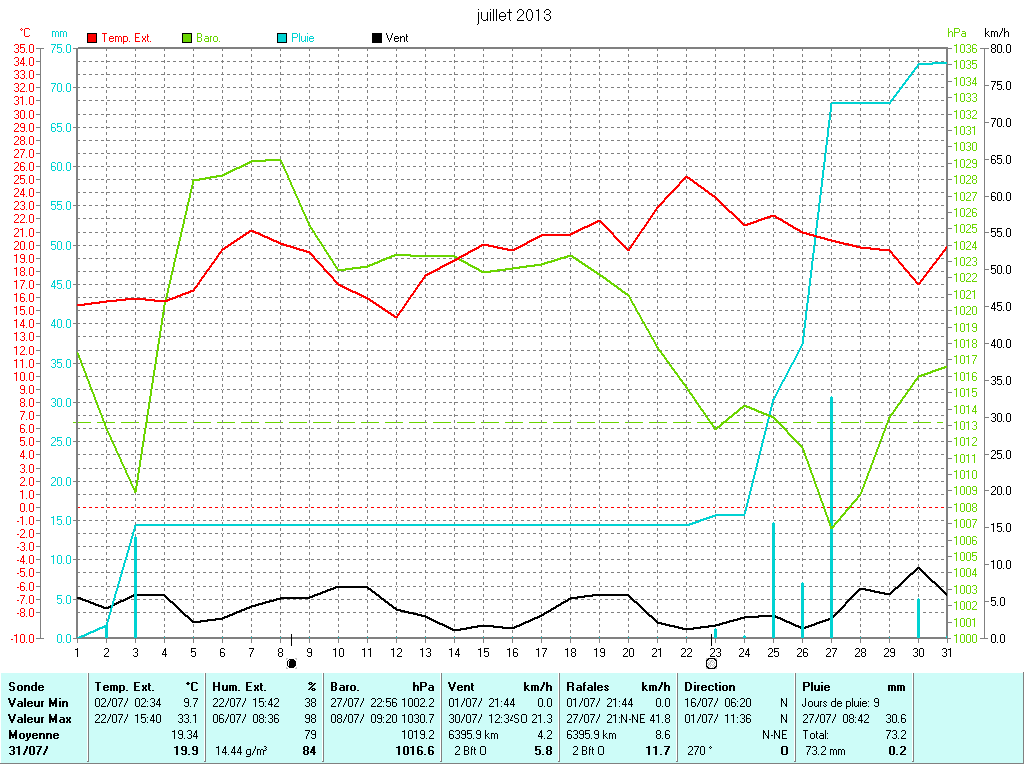Click the chart title juillet 2013
The image size is (1024, 764).
[514, 15]
